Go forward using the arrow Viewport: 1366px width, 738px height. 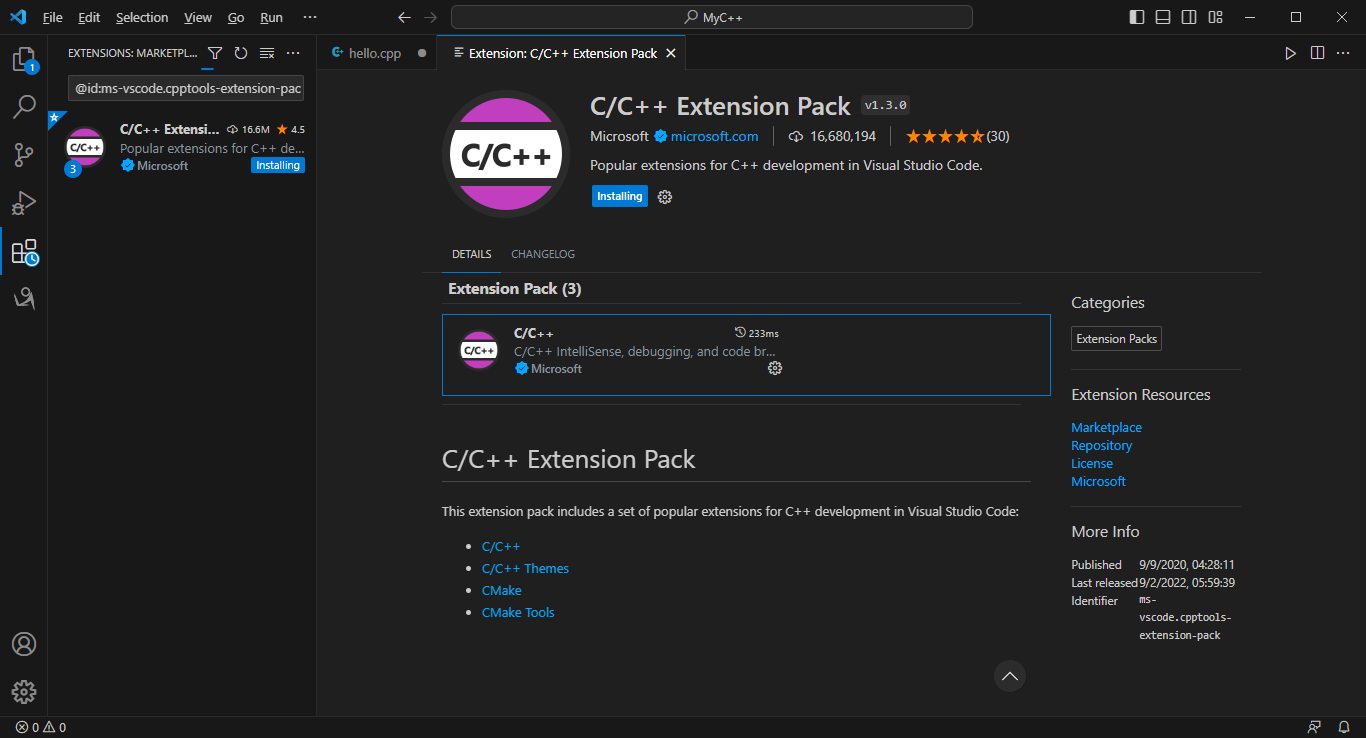pyautogui.click(x=430, y=17)
